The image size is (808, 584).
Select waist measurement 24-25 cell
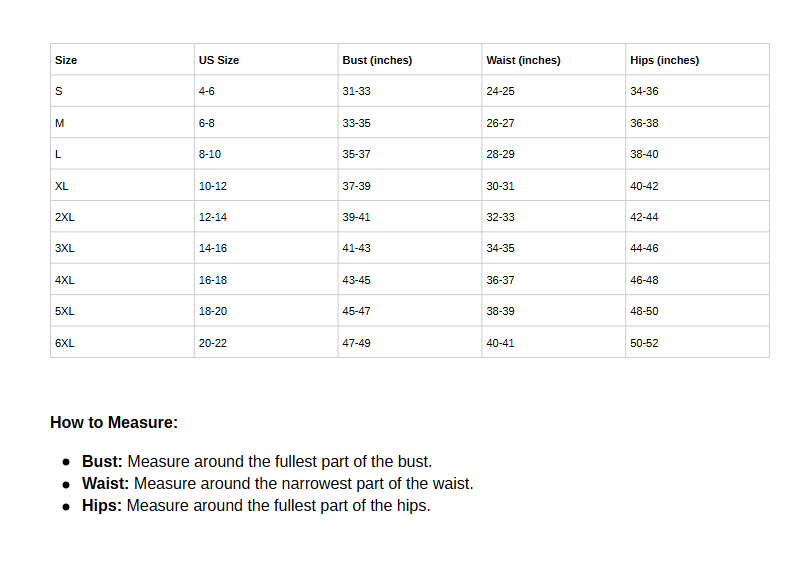click(x=553, y=91)
